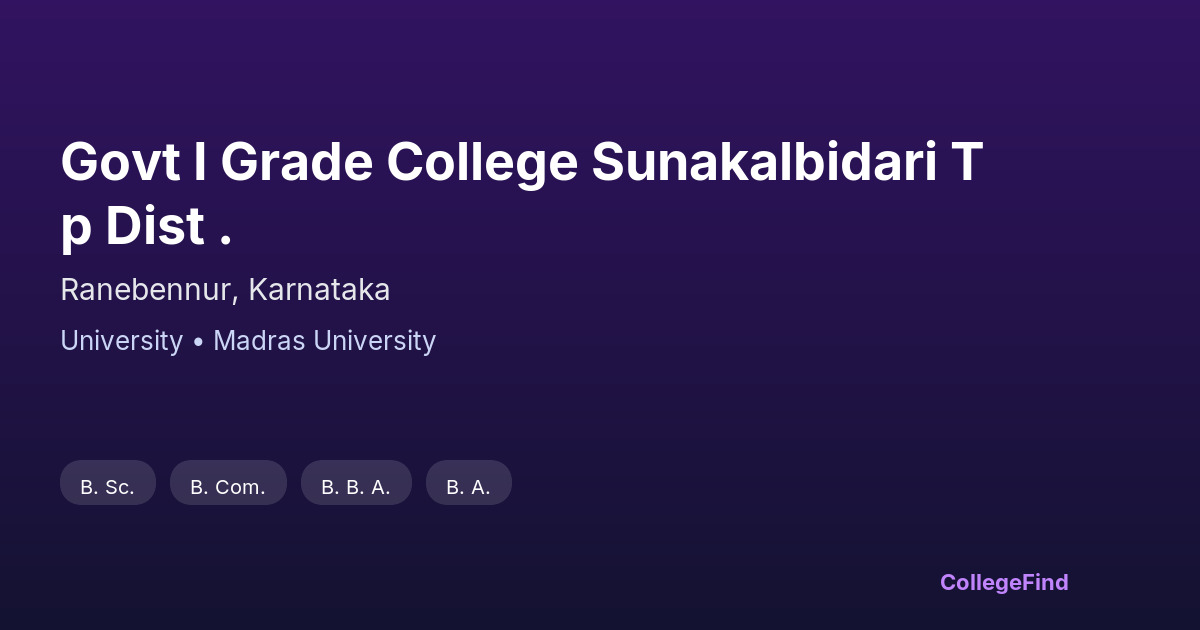Click the University word following Madras

click(x=375, y=341)
